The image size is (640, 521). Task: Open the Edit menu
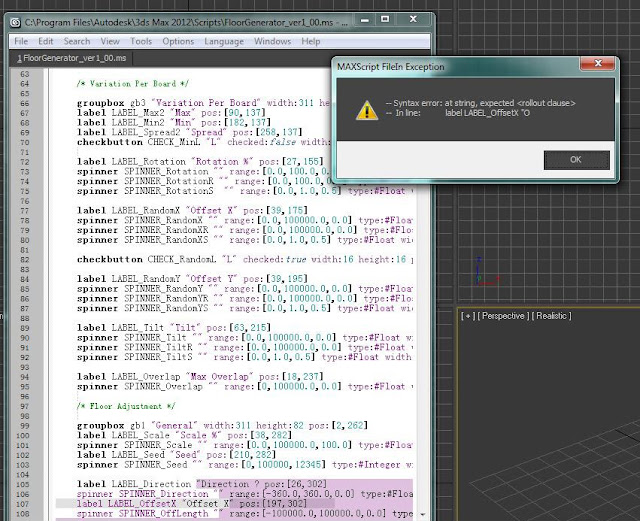pos(46,41)
